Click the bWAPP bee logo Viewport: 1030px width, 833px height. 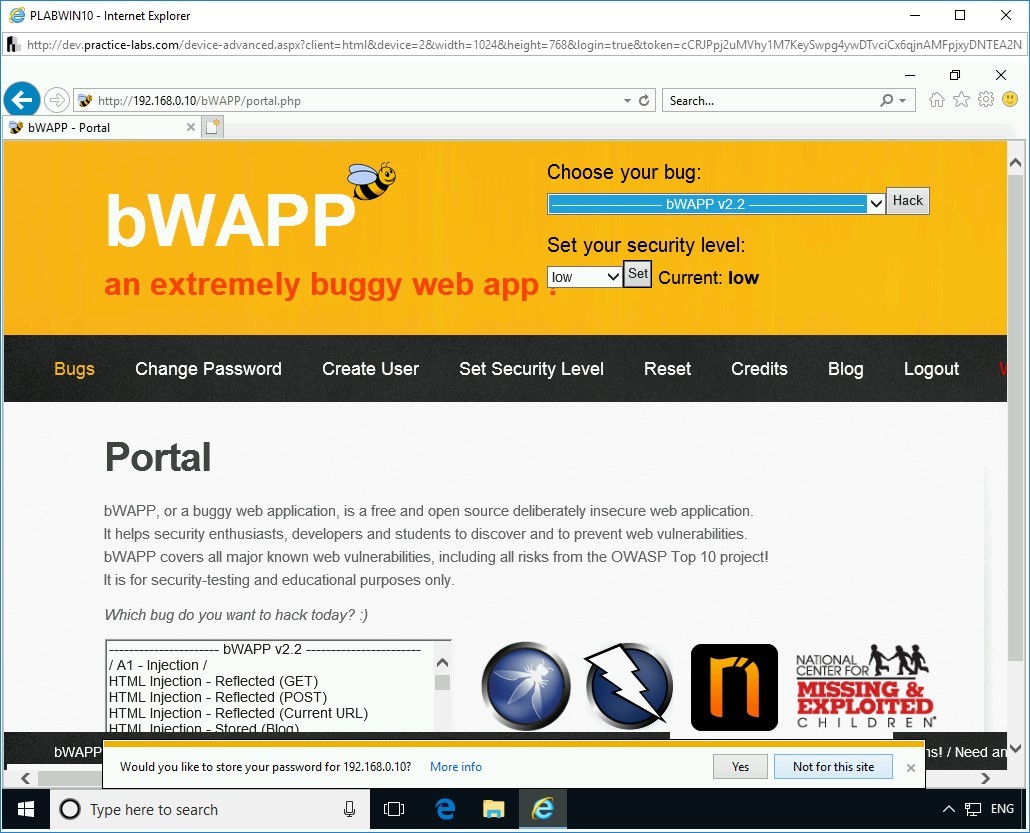369,180
